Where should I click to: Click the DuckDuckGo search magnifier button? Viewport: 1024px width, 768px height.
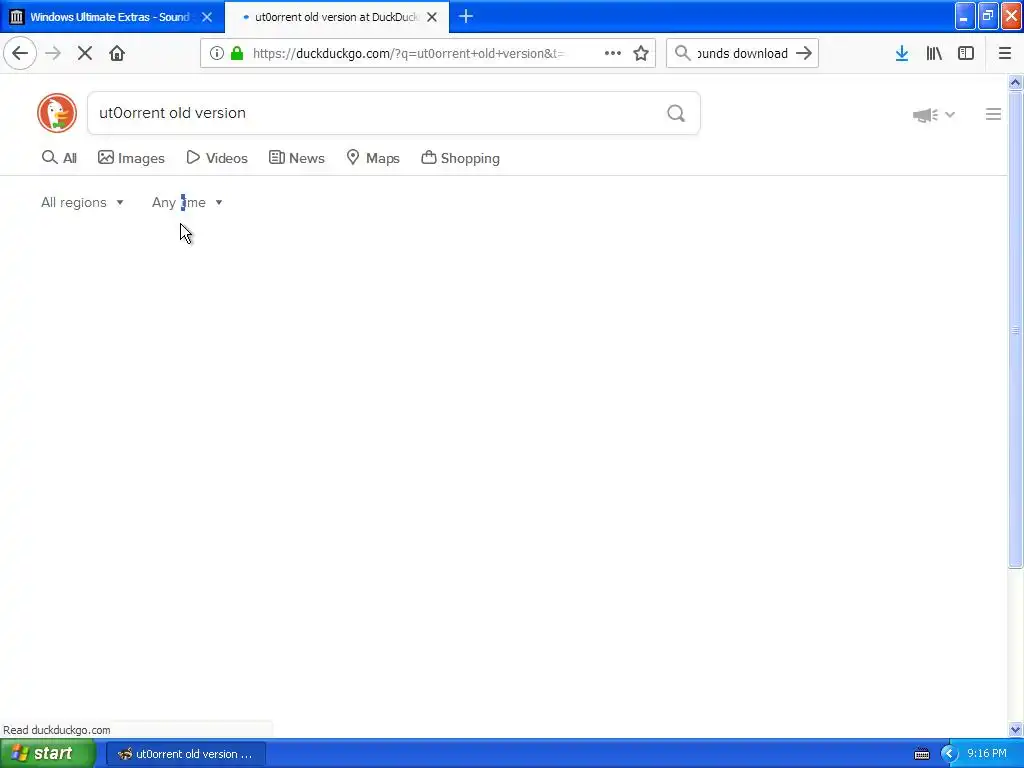coord(676,114)
